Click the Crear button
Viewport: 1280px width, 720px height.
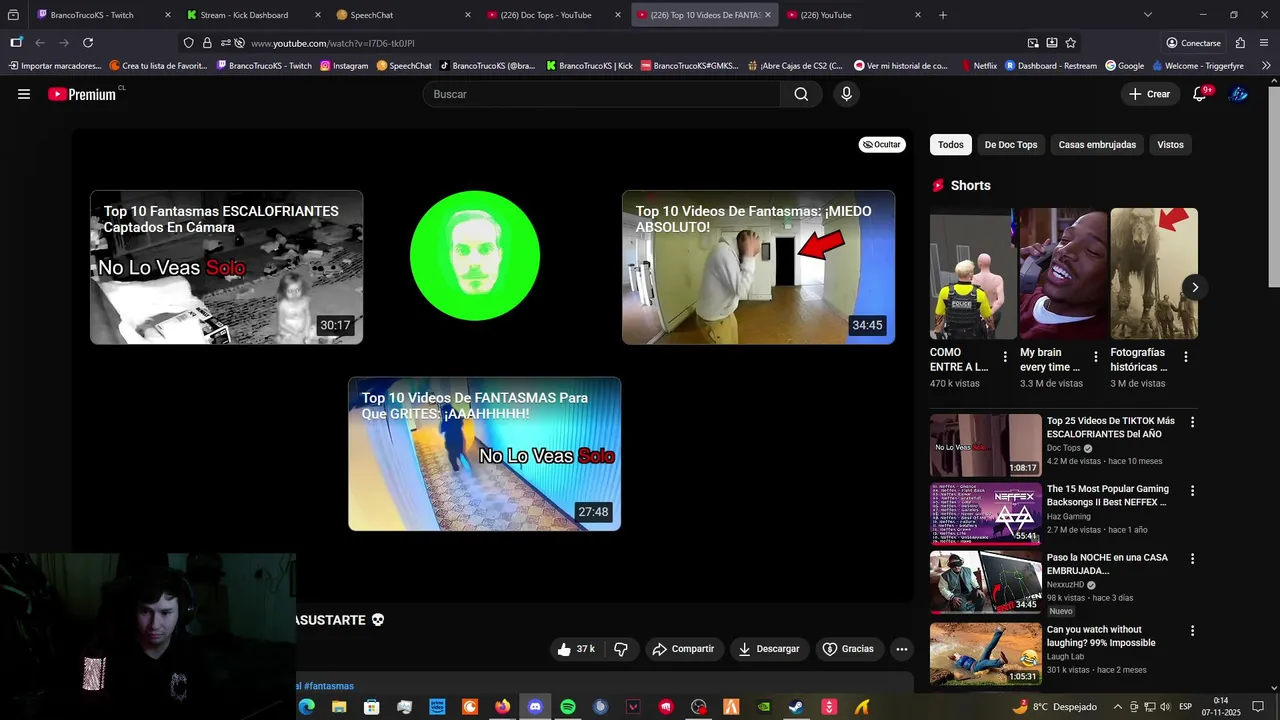[x=1149, y=94]
